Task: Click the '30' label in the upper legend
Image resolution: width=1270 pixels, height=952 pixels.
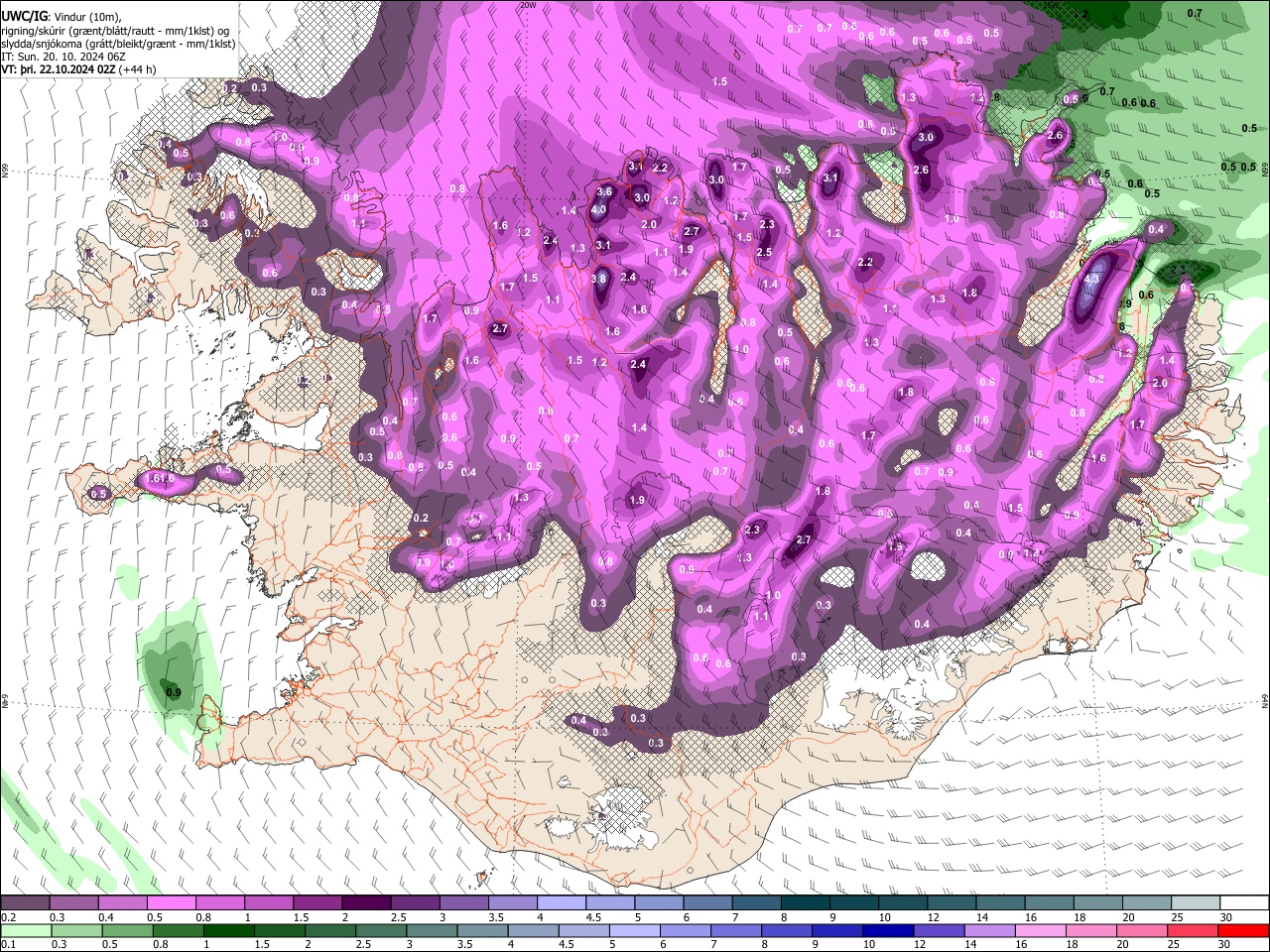Action: (1226, 918)
